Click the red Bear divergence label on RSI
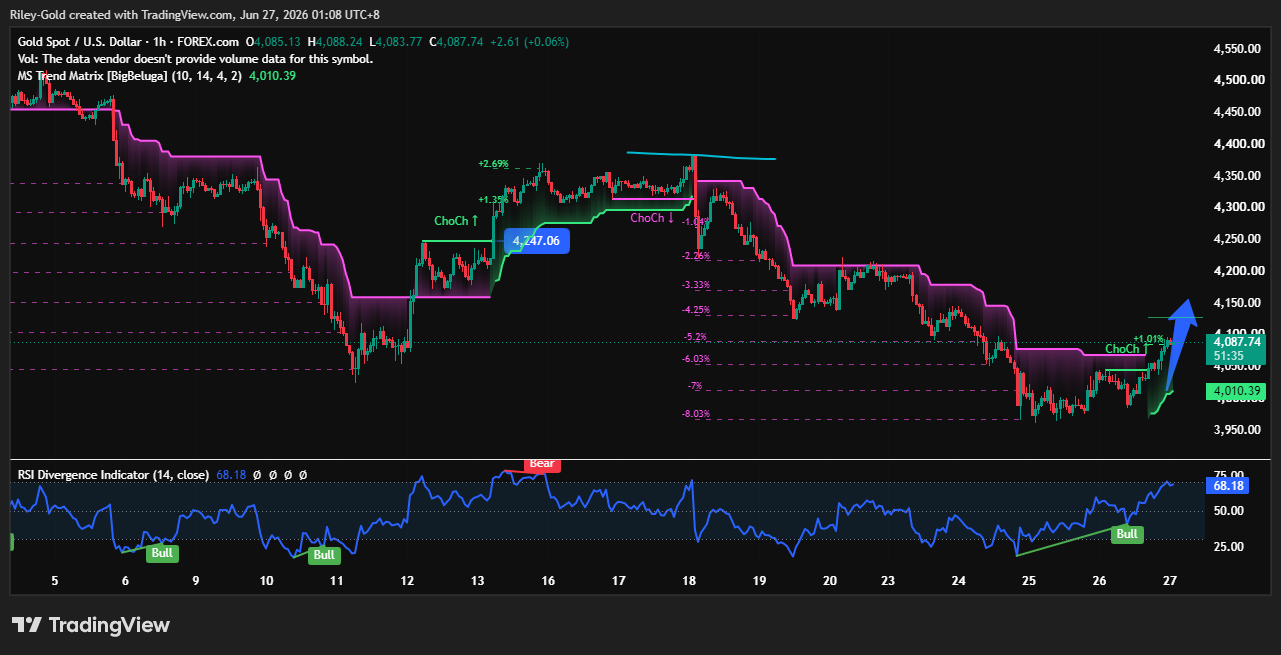 [542, 464]
